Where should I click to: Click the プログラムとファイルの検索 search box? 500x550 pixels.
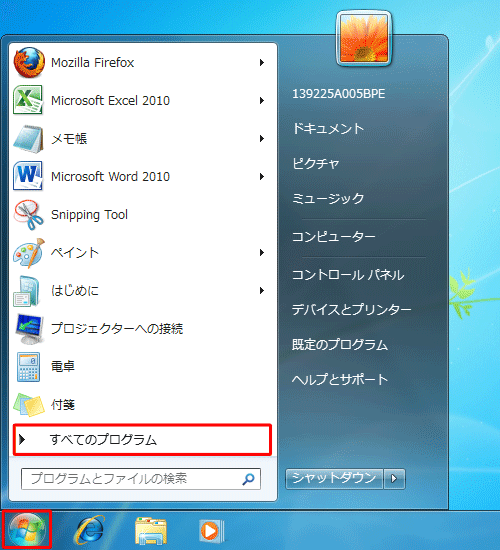(141, 479)
